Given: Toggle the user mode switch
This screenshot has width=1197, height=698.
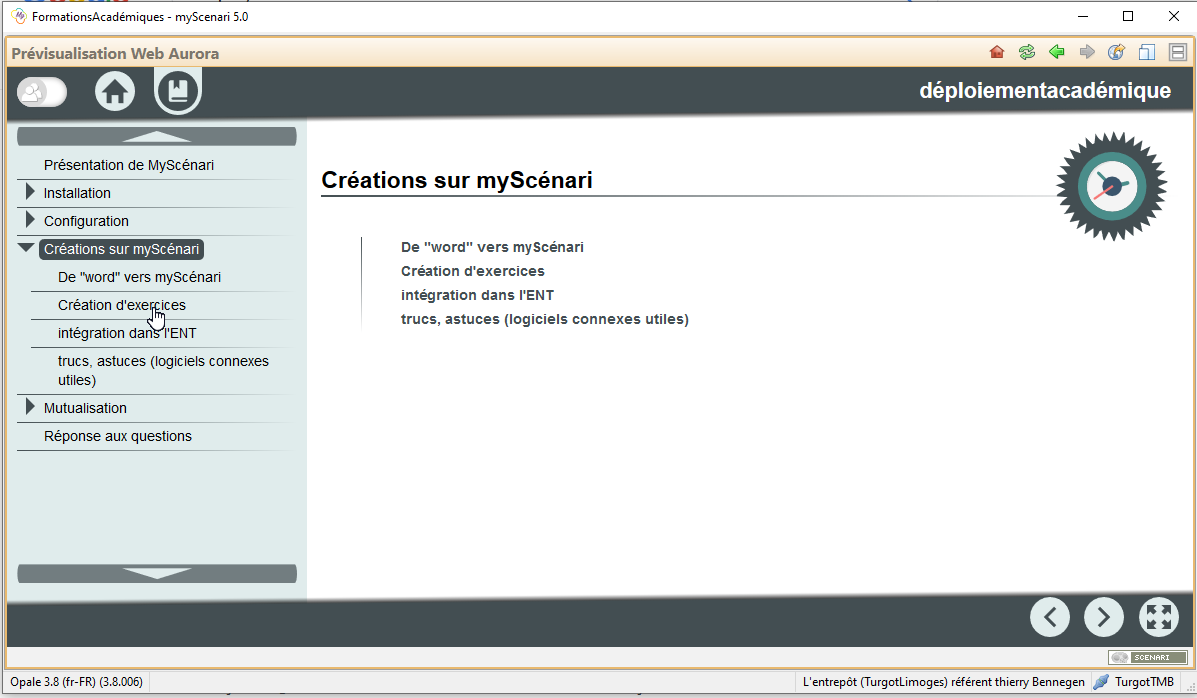Looking at the screenshot, I should click(x=42, y=92).
